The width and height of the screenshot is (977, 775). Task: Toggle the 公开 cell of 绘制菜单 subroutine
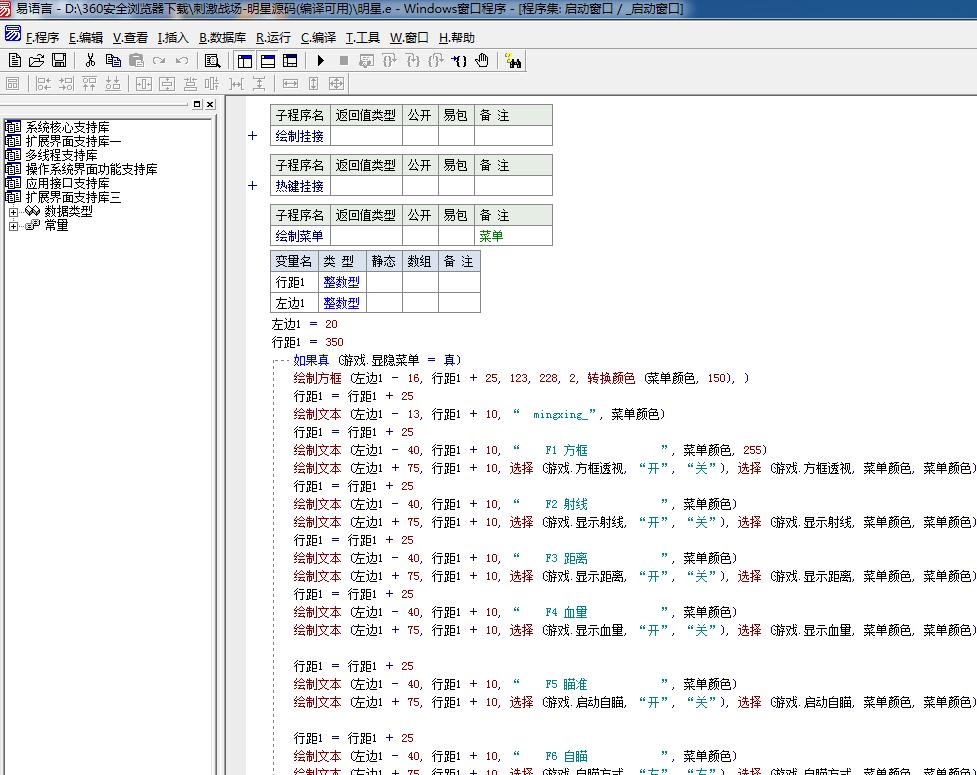(420, 236)
